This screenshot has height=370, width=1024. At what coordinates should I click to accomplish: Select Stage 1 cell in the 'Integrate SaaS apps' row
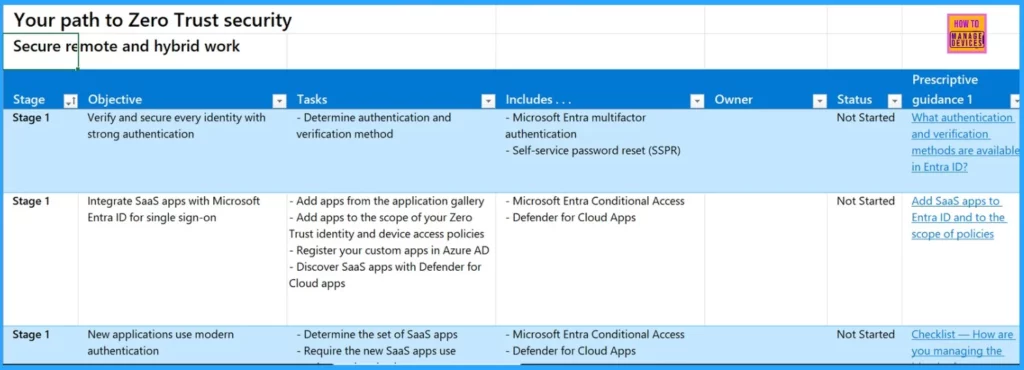click(40, 259)
